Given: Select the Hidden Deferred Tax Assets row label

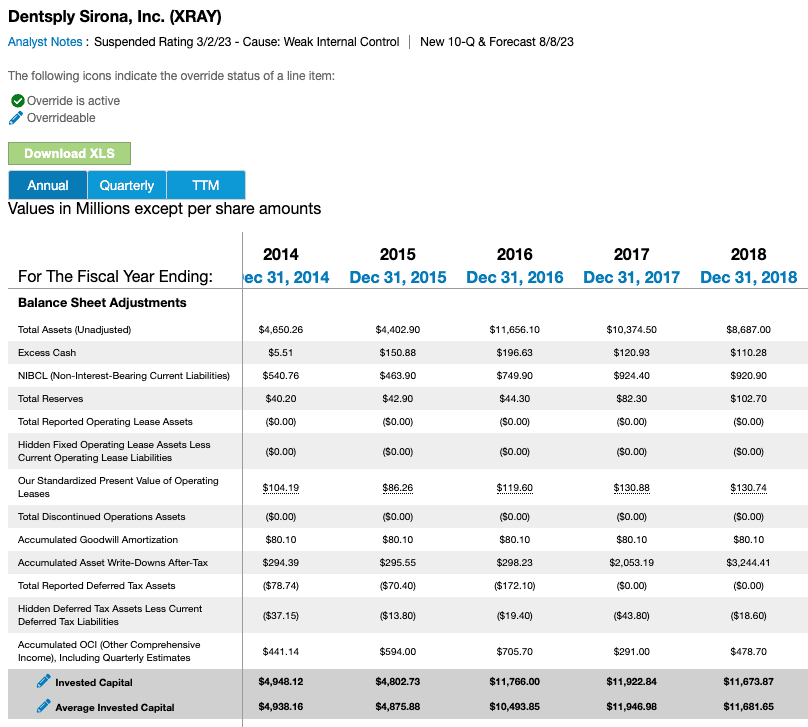Looking at the screenshot, I should click(110, 615).
